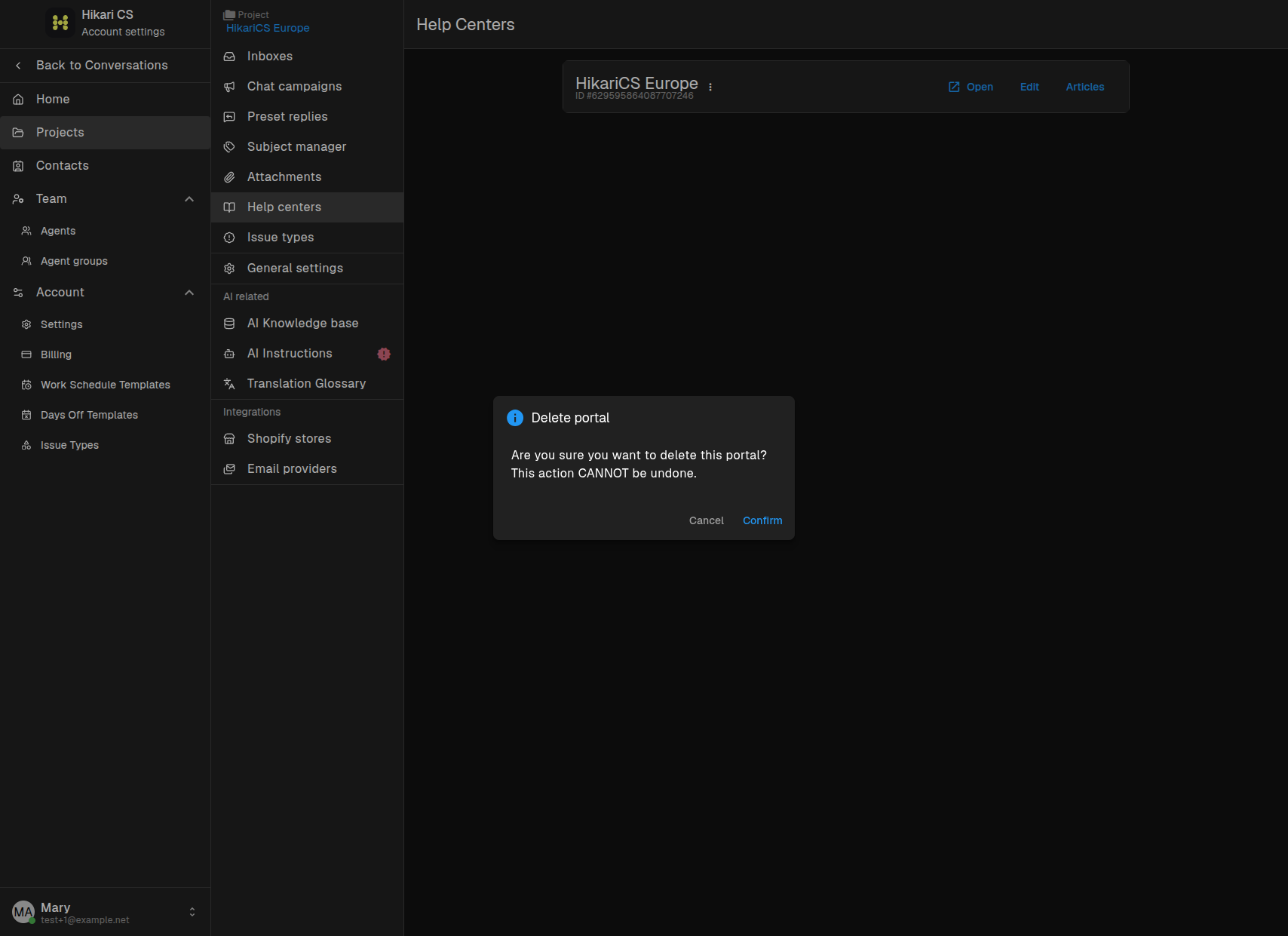Go Back to Conversations
Screen dimensions: 1288x936
(106, 66)
